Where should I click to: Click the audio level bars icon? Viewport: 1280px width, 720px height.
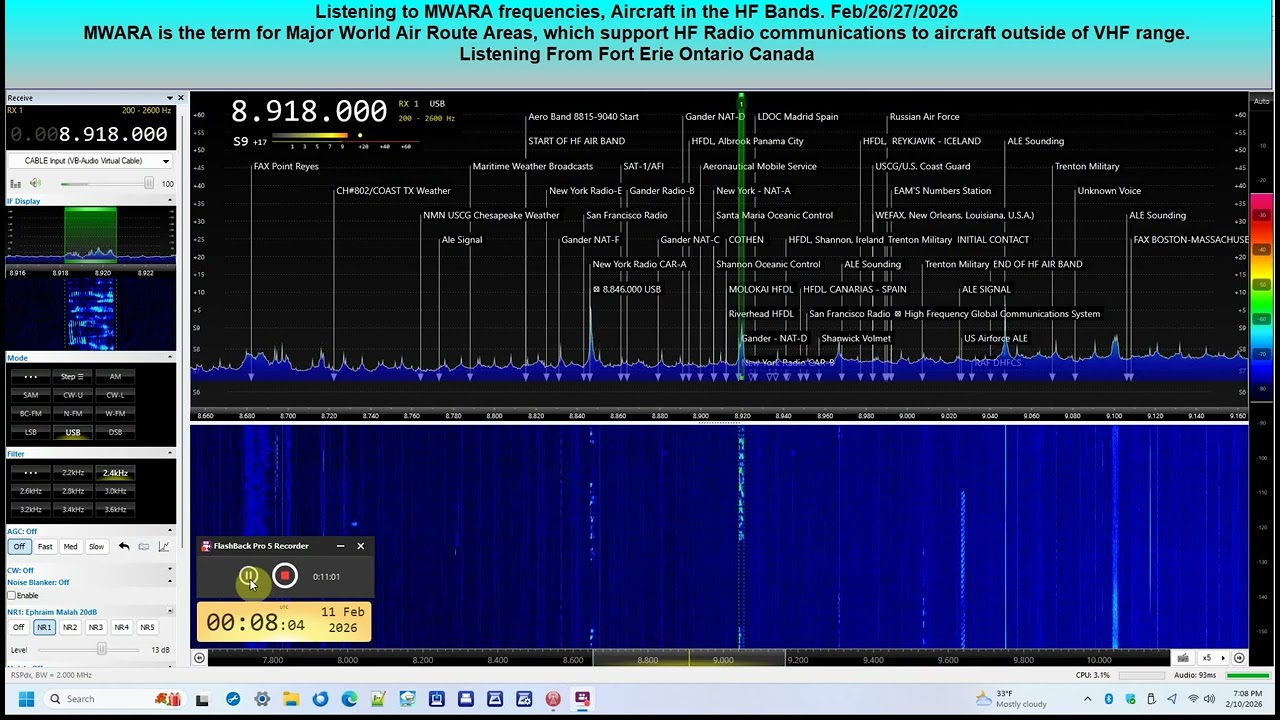pyautogui.click(x=15, y=183)
